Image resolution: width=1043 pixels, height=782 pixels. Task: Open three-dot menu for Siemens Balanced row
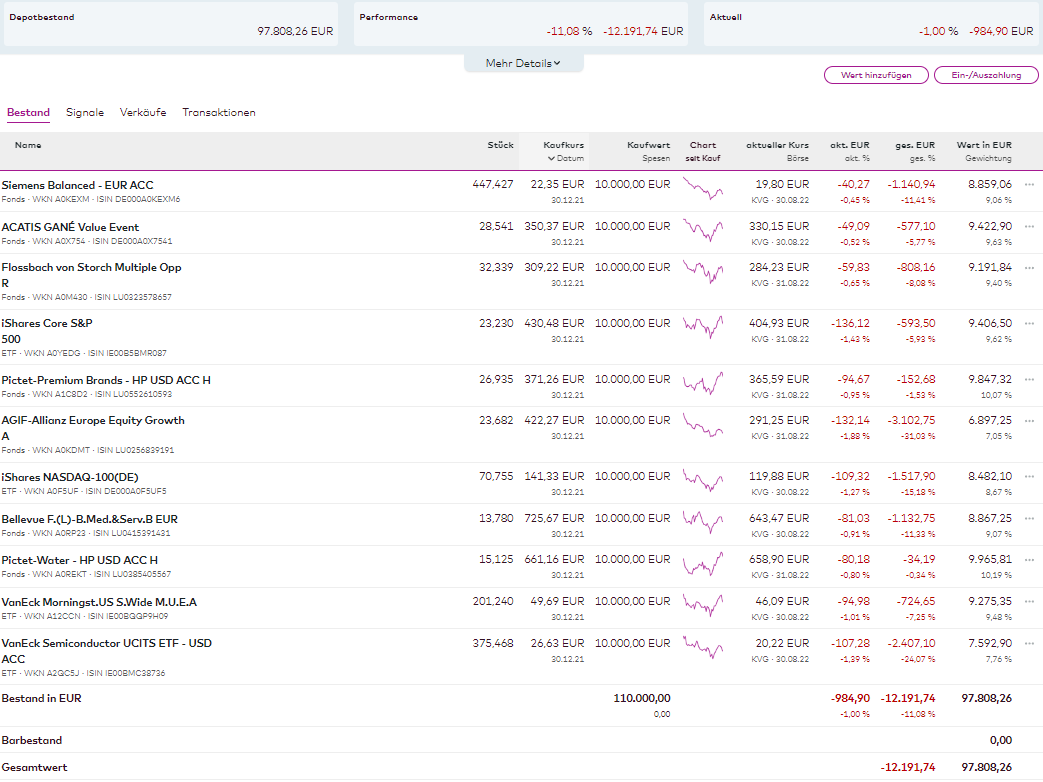point(1029,184)
